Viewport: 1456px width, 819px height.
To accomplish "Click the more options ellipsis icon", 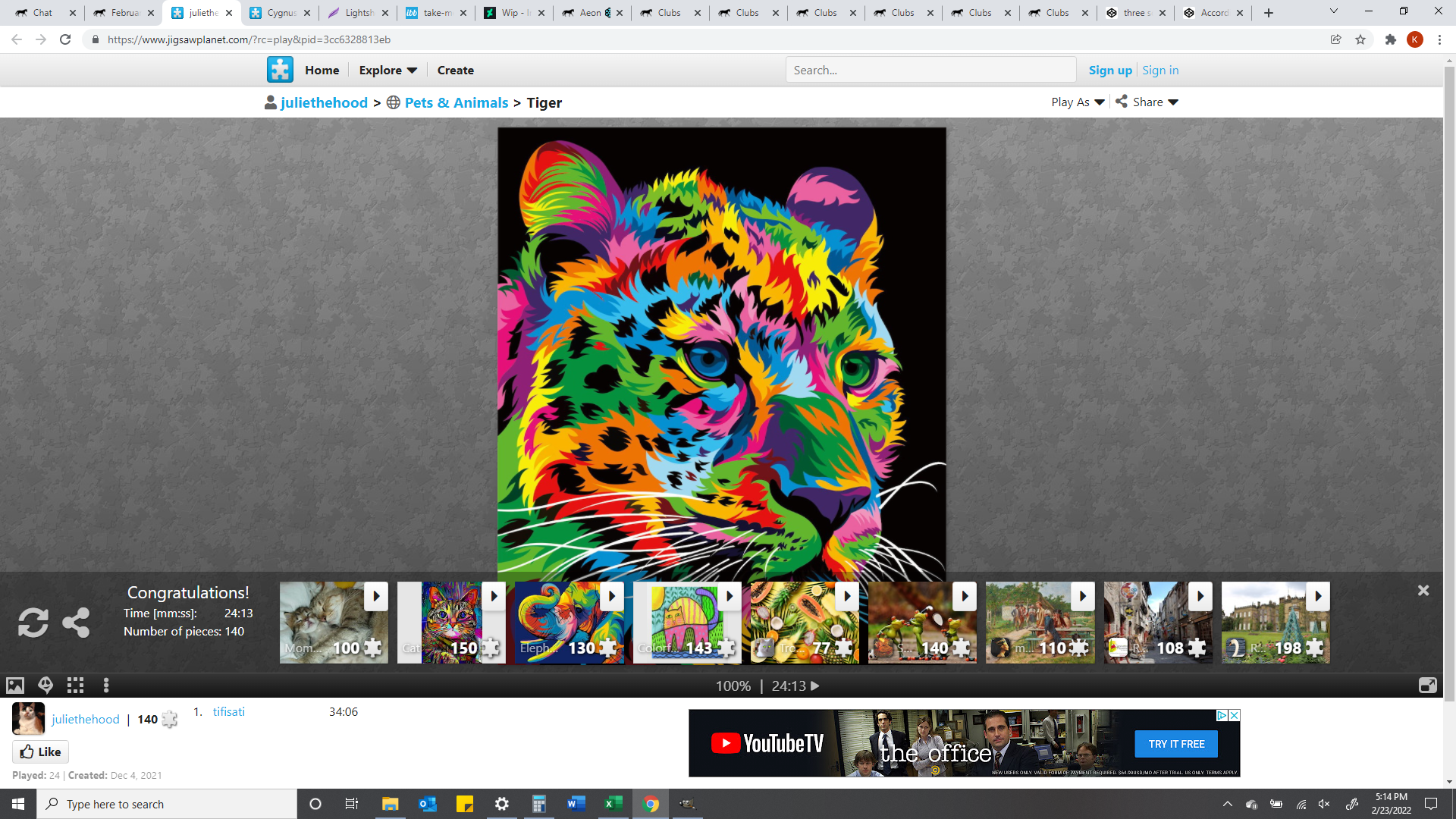I will coord(106,685).
